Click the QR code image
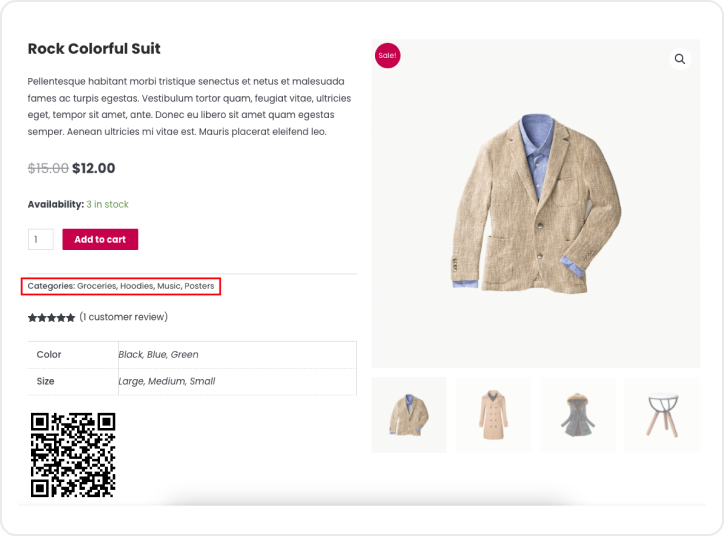The width and height of the screenshot is (724, 536). (73, 455)
